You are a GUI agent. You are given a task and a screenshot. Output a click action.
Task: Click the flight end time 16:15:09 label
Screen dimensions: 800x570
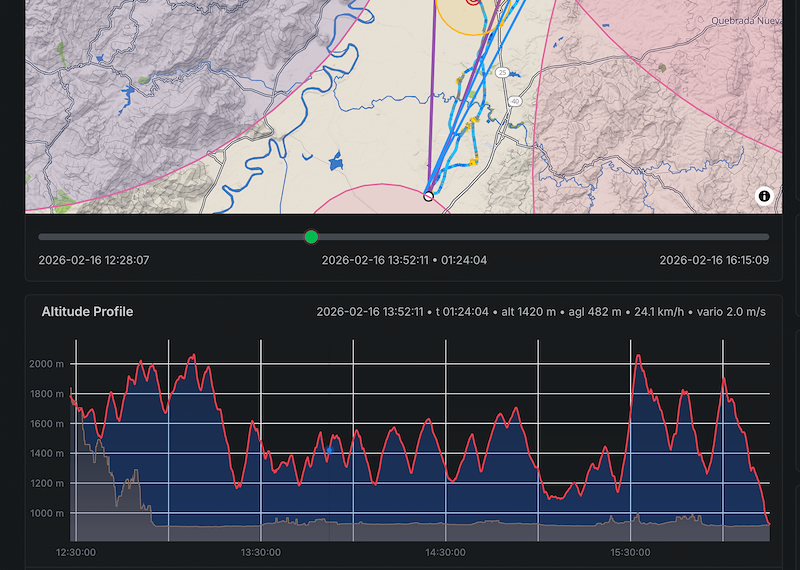pos(714,260)
